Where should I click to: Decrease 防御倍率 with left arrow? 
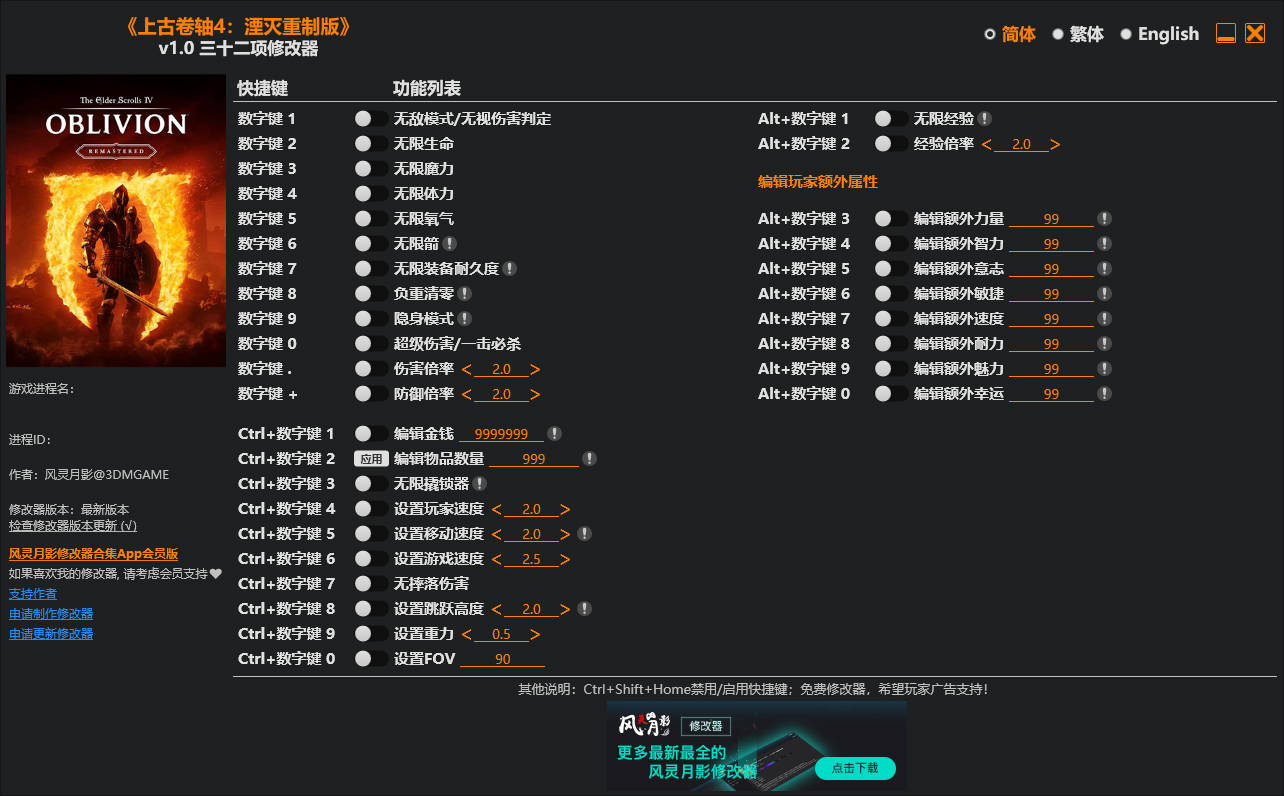tap(467, 394)
